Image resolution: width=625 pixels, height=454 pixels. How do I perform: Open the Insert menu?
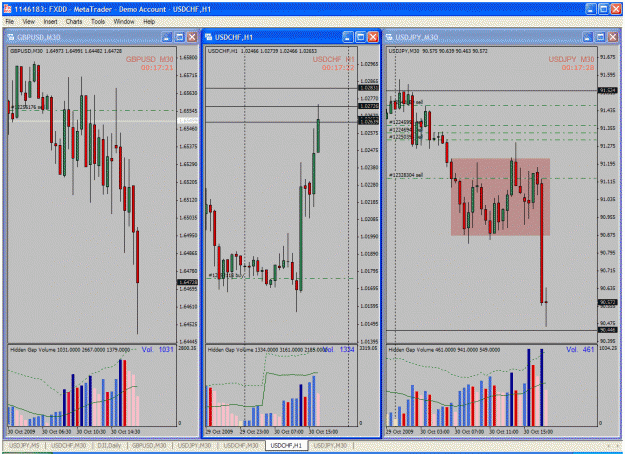[x=50, y=22]
